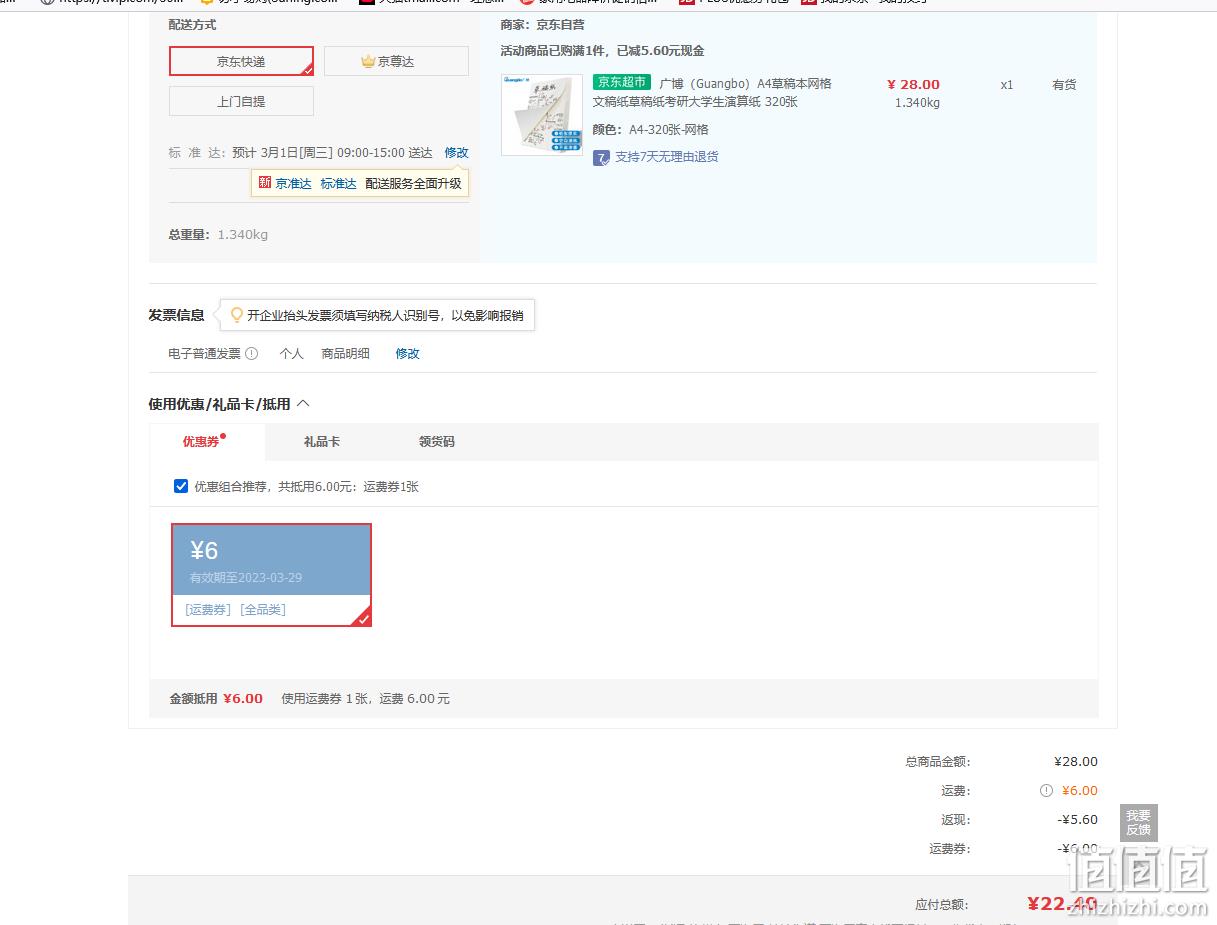1217x925 pixels.
Task: Collapse the 使用优惠/礼品卡/抵用 section
Action: coord(304,404)
